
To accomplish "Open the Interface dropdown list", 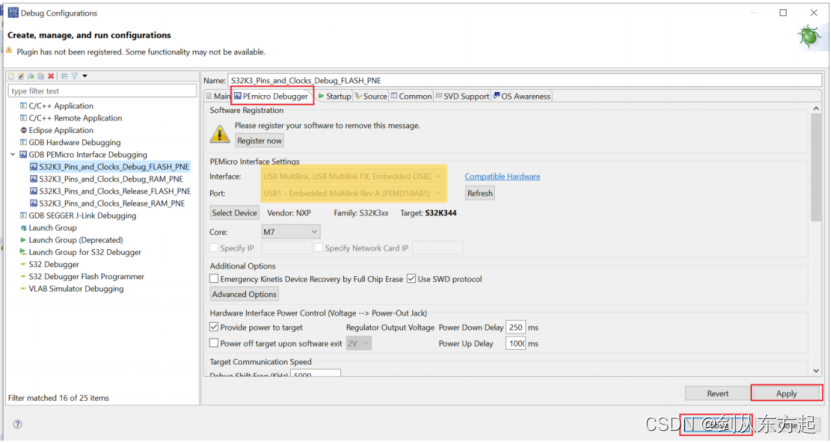I will point(353,176).
